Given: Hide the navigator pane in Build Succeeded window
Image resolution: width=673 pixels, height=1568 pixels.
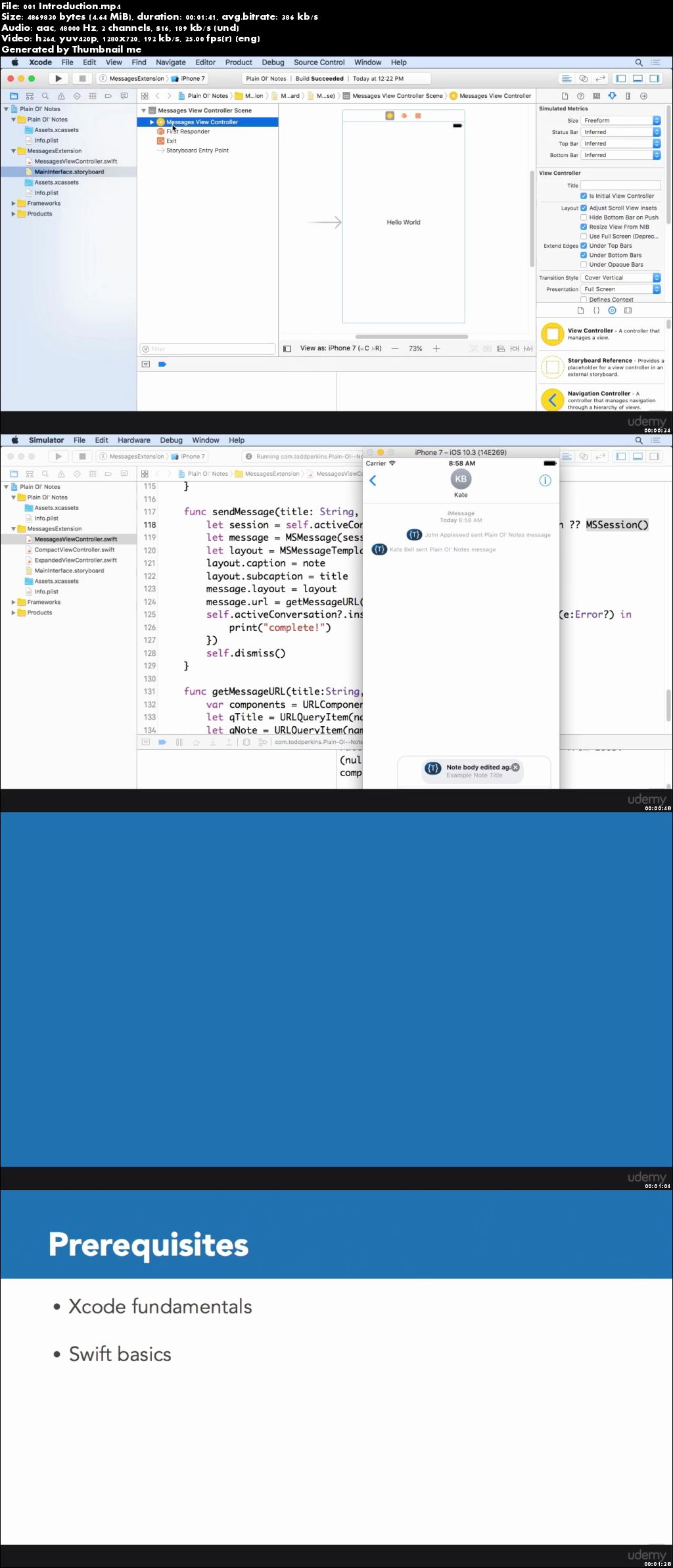Looking at the screenshot, I should [620, 78].
